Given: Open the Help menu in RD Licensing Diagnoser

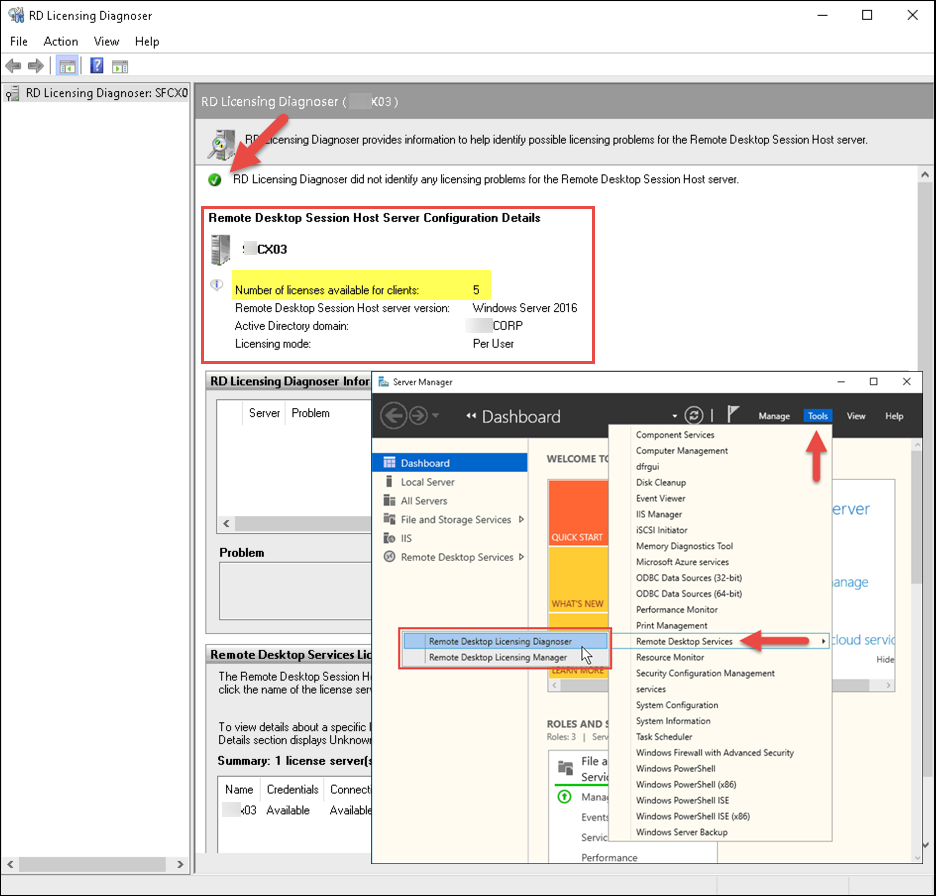Looking at the screenshot, I should 147,41.
